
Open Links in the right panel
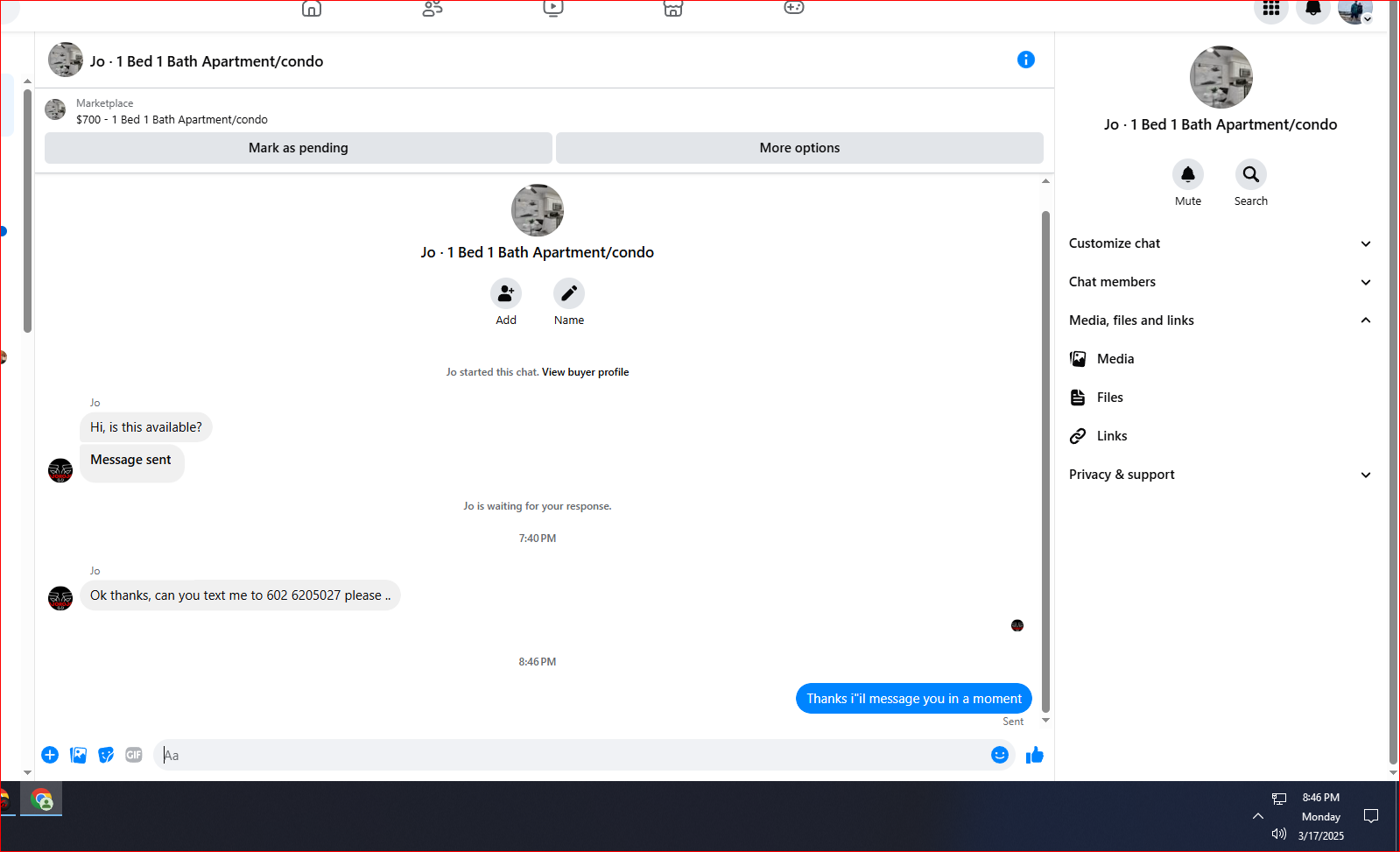[x=1221, y=436]
